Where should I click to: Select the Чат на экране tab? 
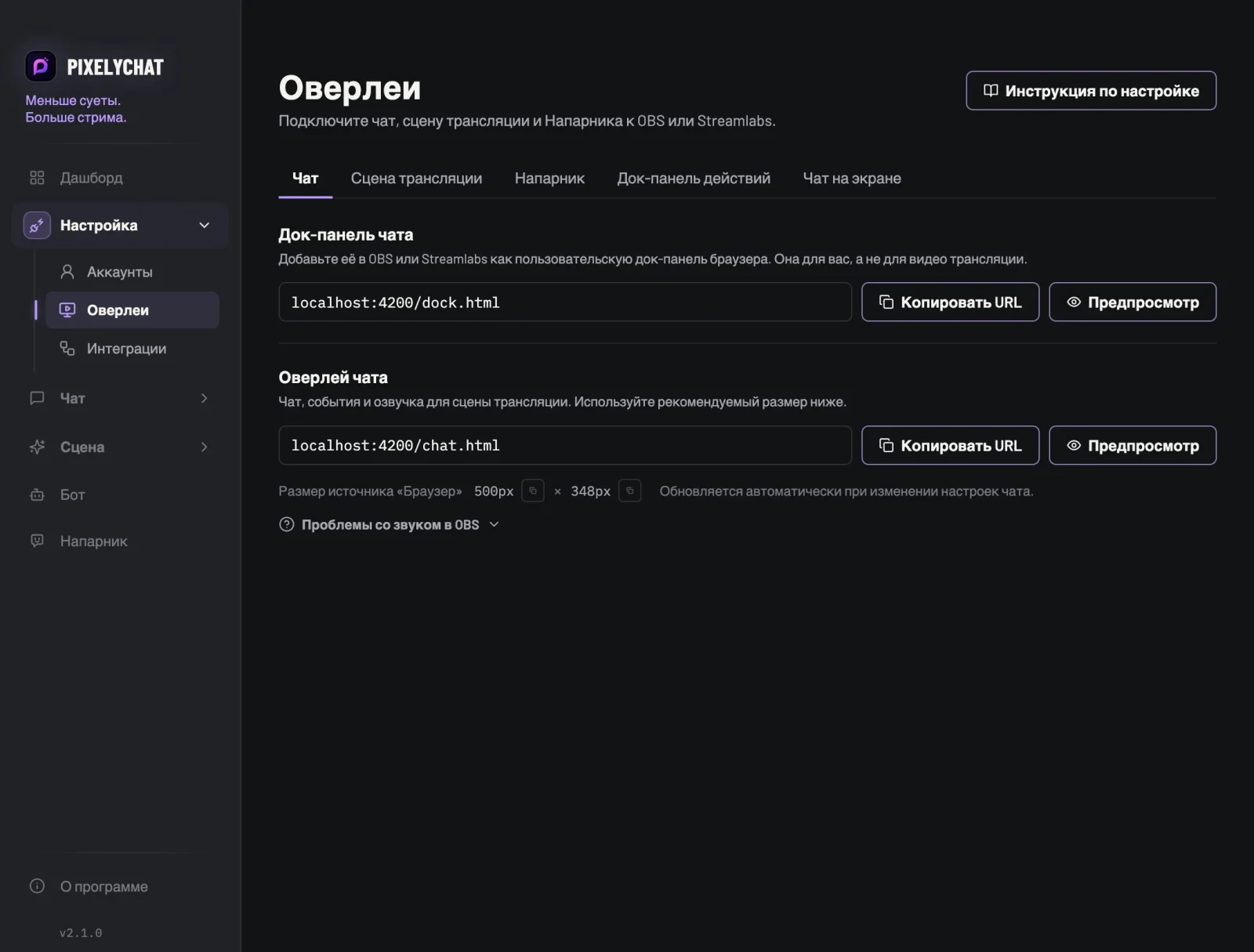(852, 178)
